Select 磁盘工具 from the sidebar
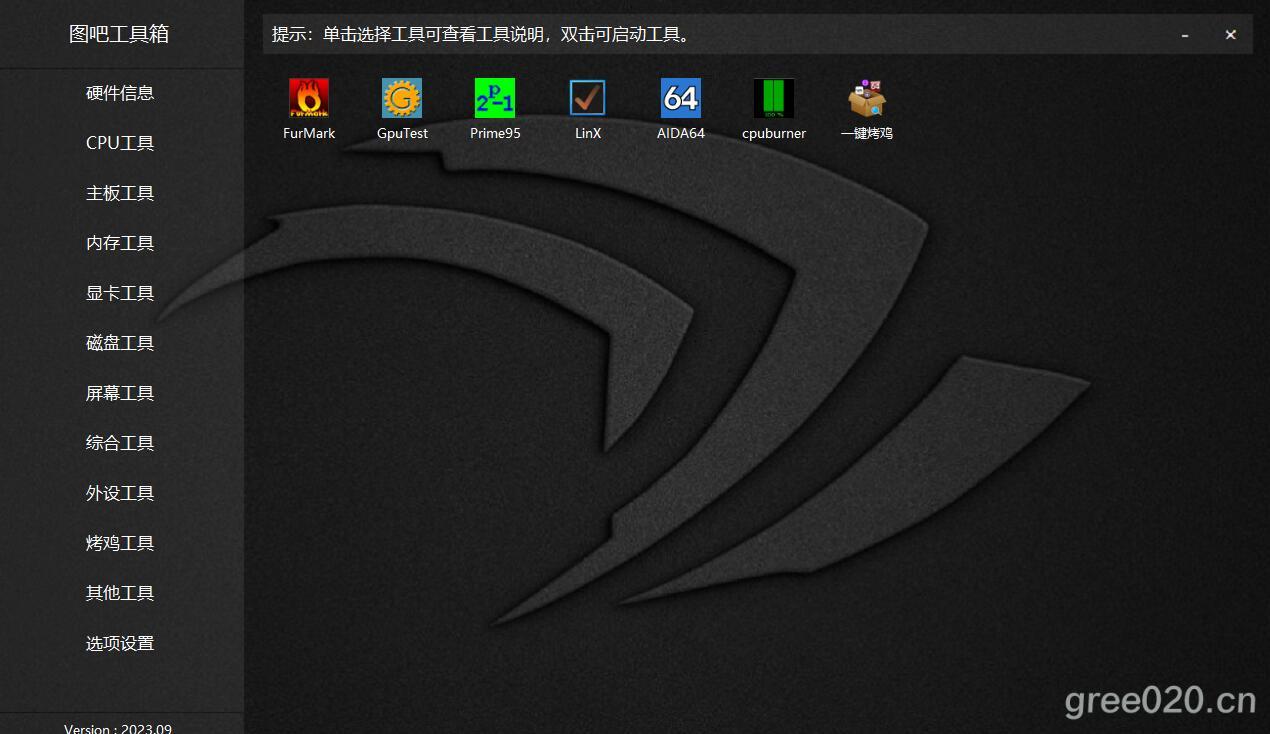This screenshot has width=1270, height=734. point(120,343)
